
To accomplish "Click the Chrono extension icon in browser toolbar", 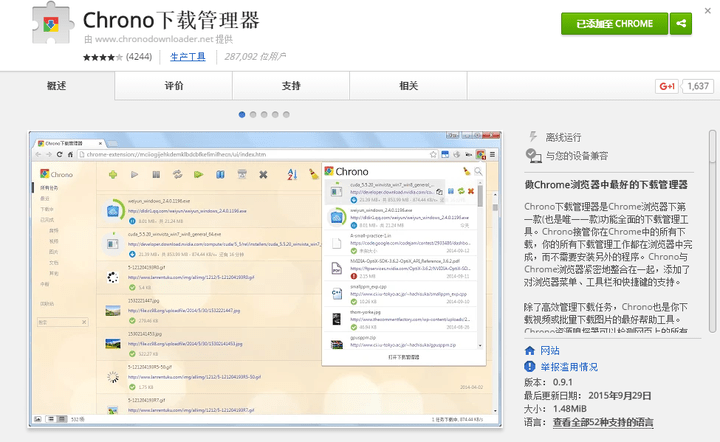I will pyautogui.click(x=480, y=154).
